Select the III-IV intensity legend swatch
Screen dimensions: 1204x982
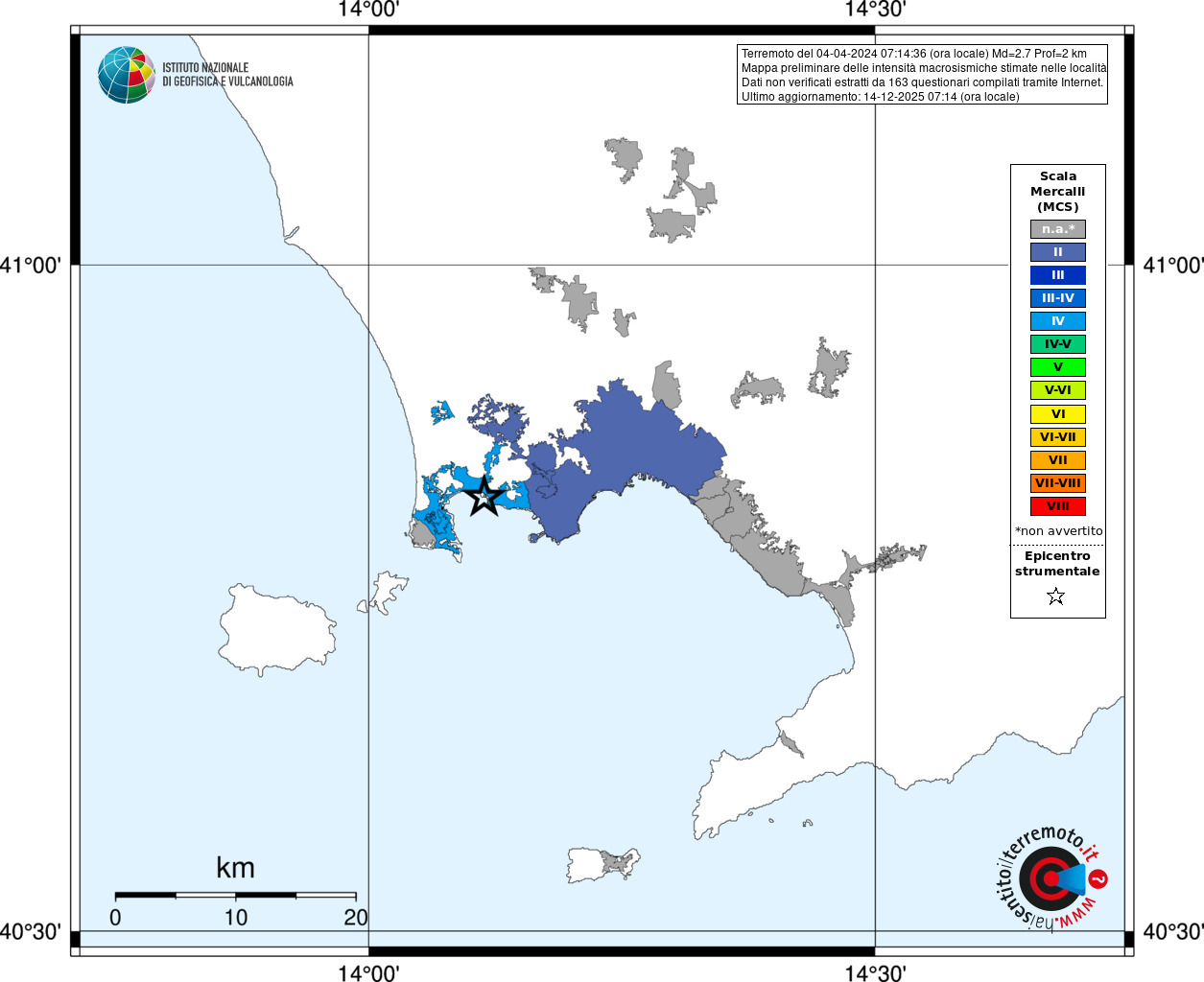(x=1058, y=298)
